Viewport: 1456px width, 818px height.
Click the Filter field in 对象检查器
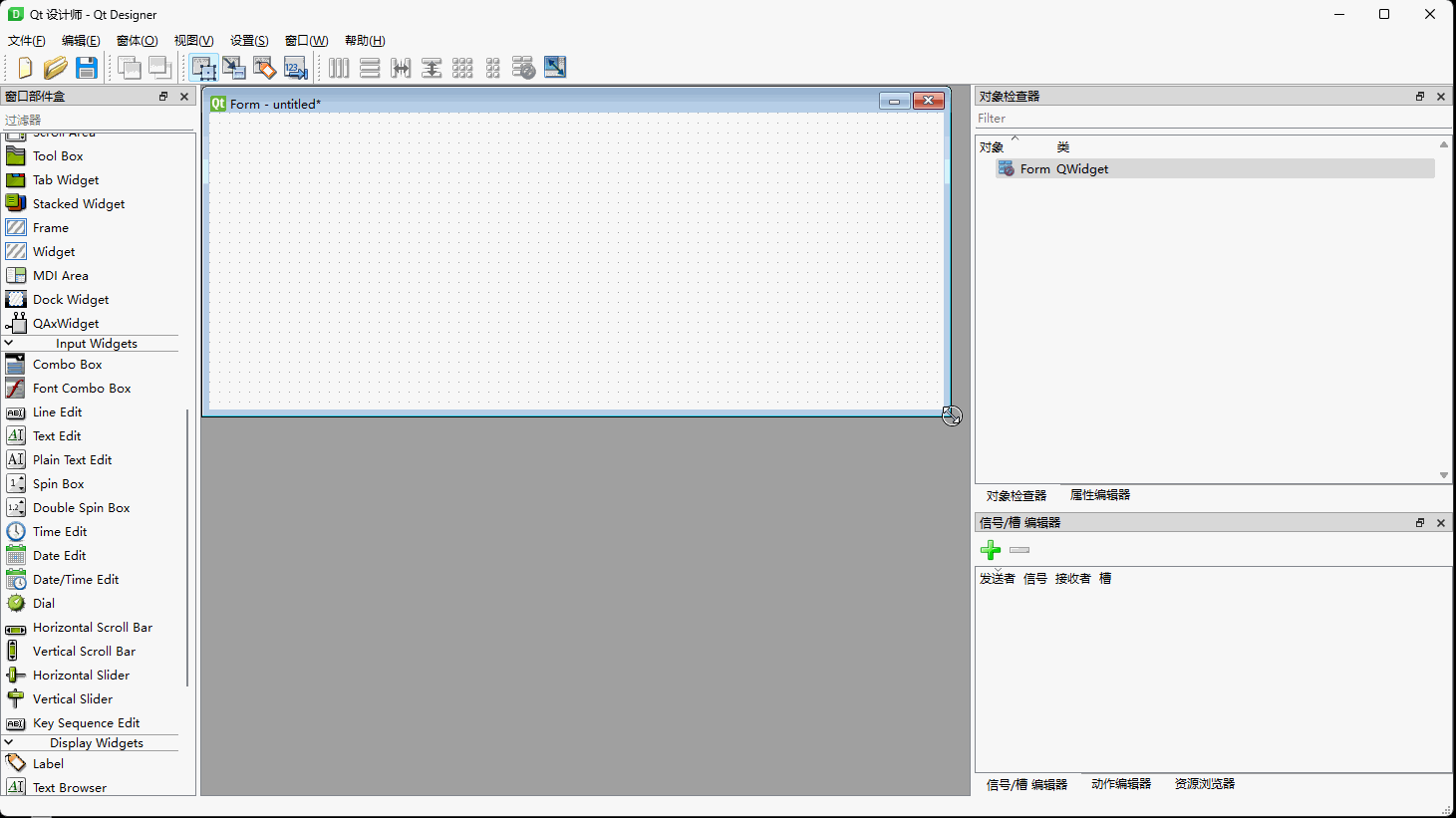click(x=1213, y=119)
